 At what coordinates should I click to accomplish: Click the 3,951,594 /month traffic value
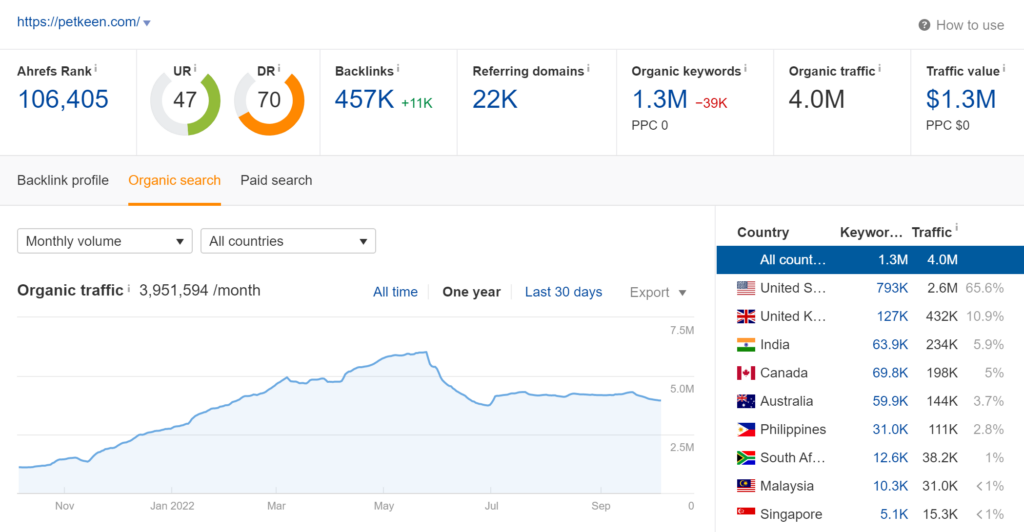pos(200,290)
